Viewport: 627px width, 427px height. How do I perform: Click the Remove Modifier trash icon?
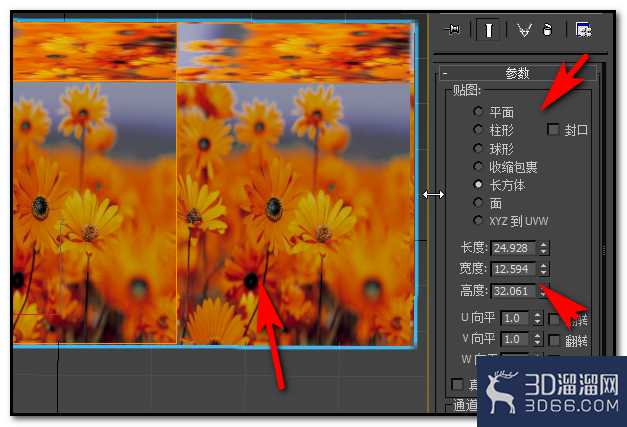click(x=547, y=30)
